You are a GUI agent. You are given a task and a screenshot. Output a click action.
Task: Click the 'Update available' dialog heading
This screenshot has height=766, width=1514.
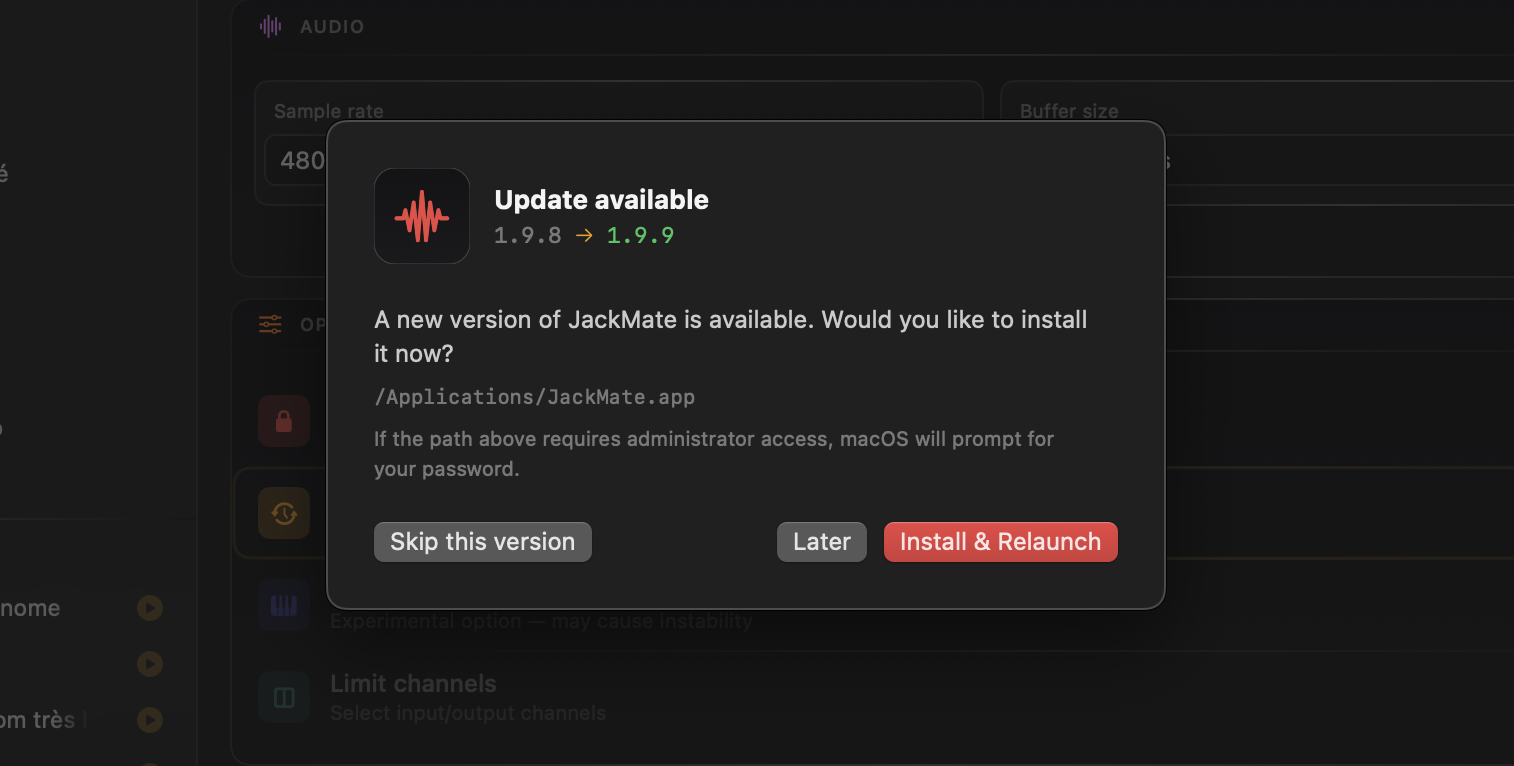[x=602, y=200]
